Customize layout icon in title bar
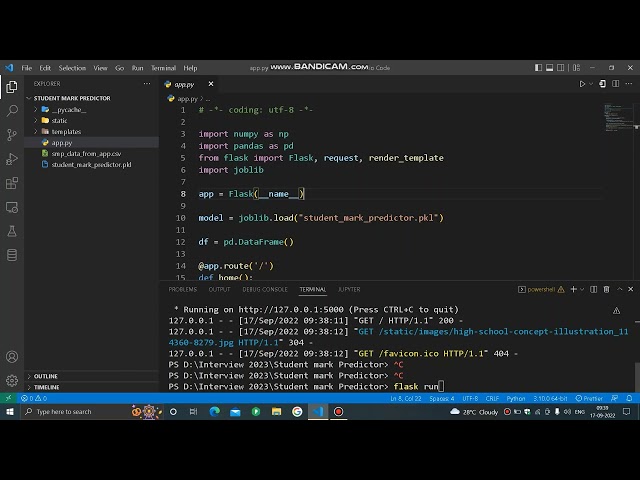 click(x=576, y=68)
